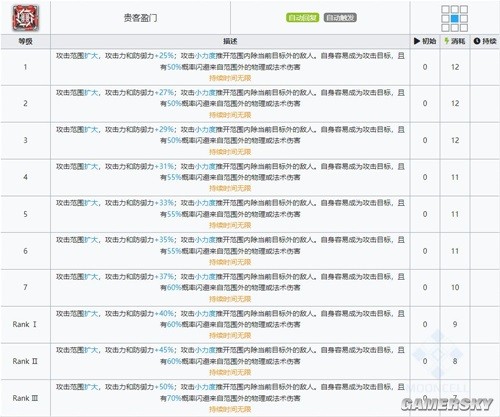Click the clock icon beside 持续
Image resolution: width=500 pixels, height=417 pixels.
477,41
